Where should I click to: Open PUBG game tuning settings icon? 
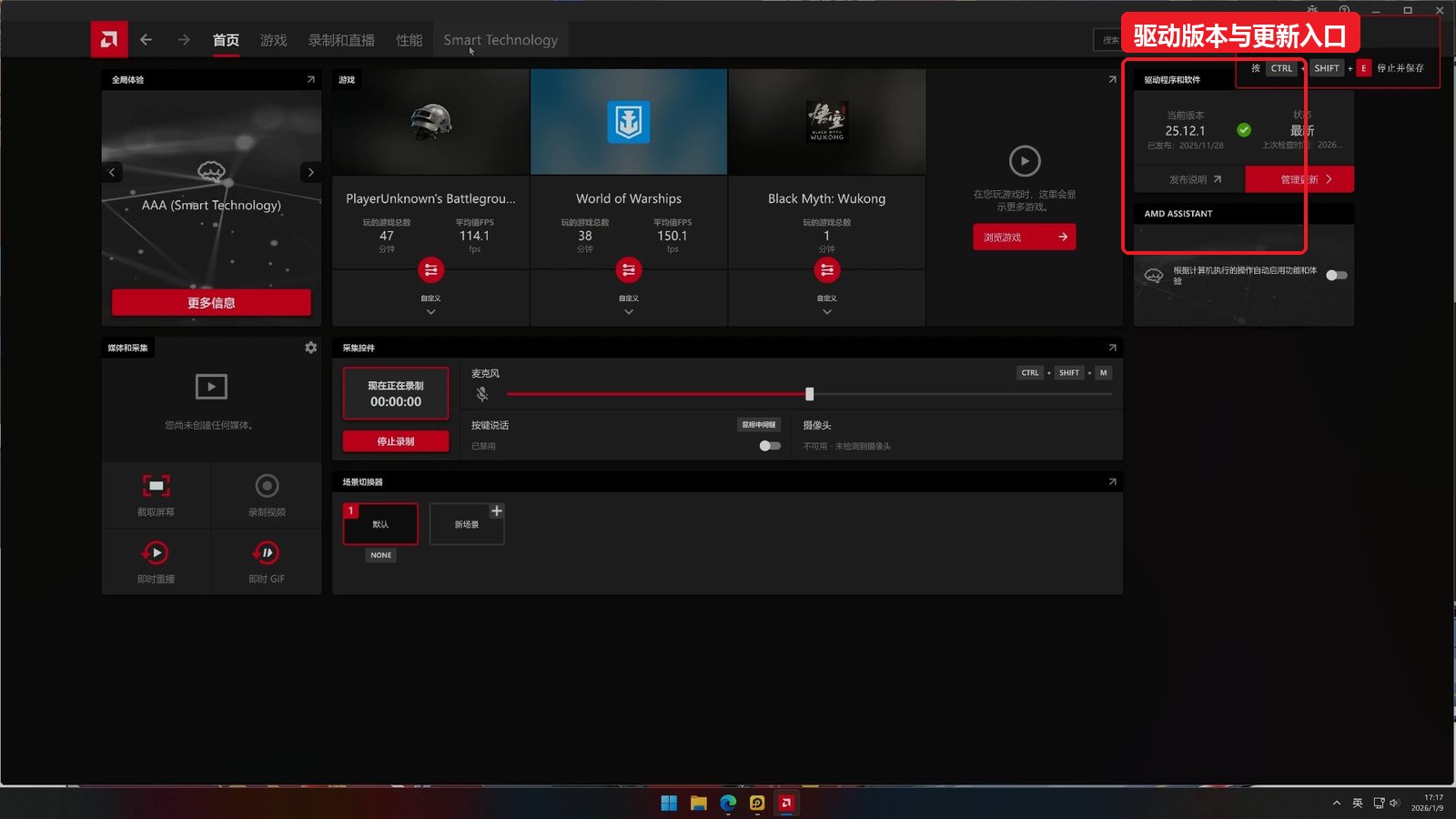pyautogui.click(x=431, y=269)
